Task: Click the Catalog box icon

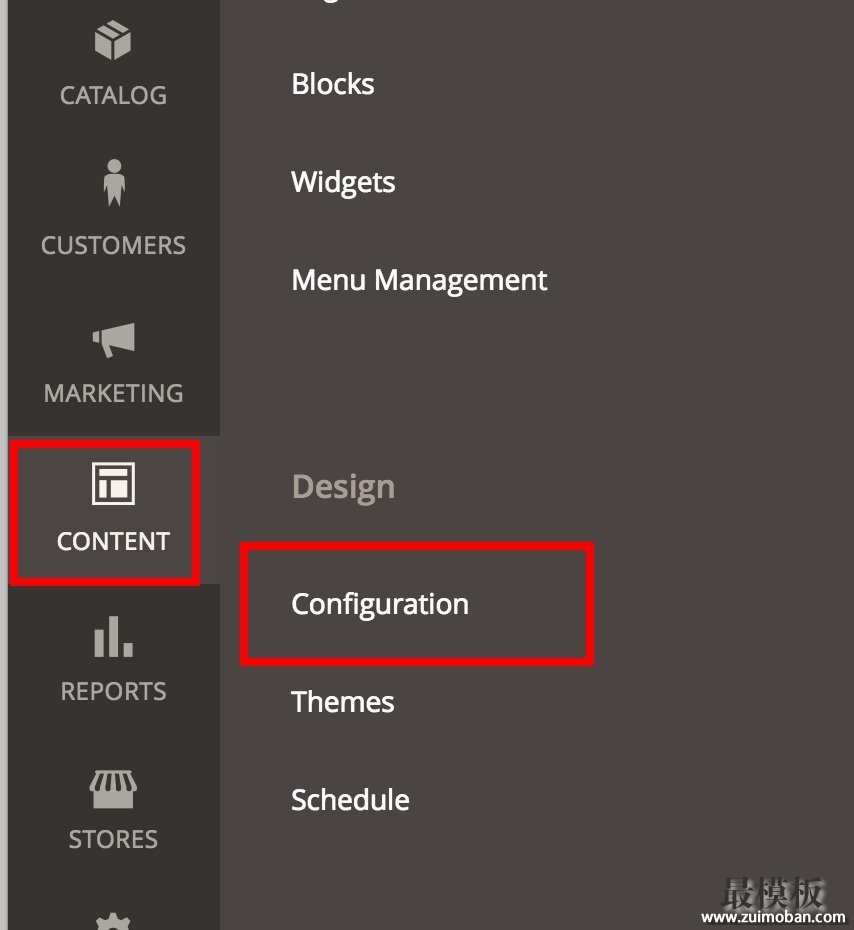Action: [113, 43]
